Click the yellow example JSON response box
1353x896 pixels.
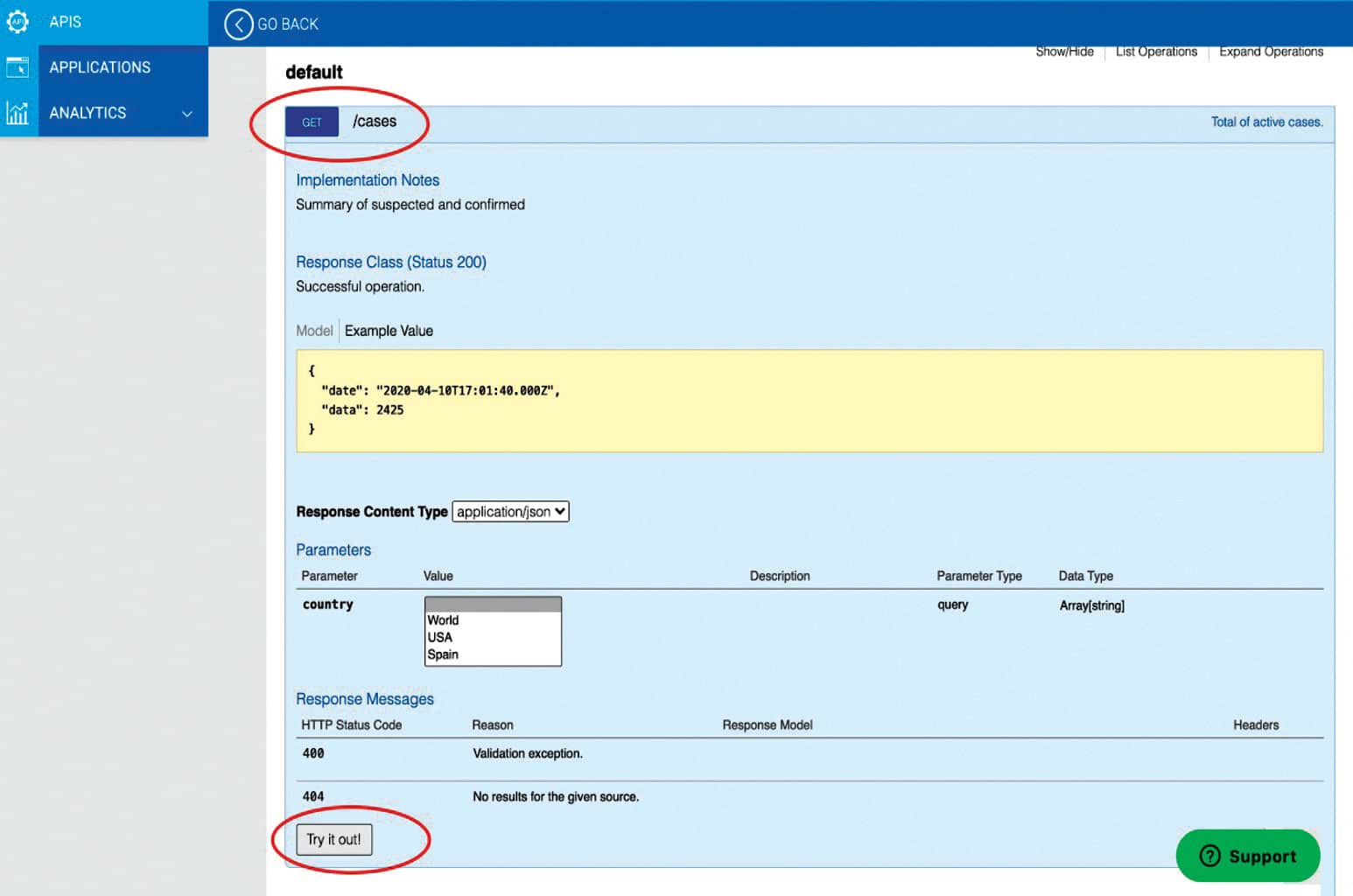pos(810,401)
